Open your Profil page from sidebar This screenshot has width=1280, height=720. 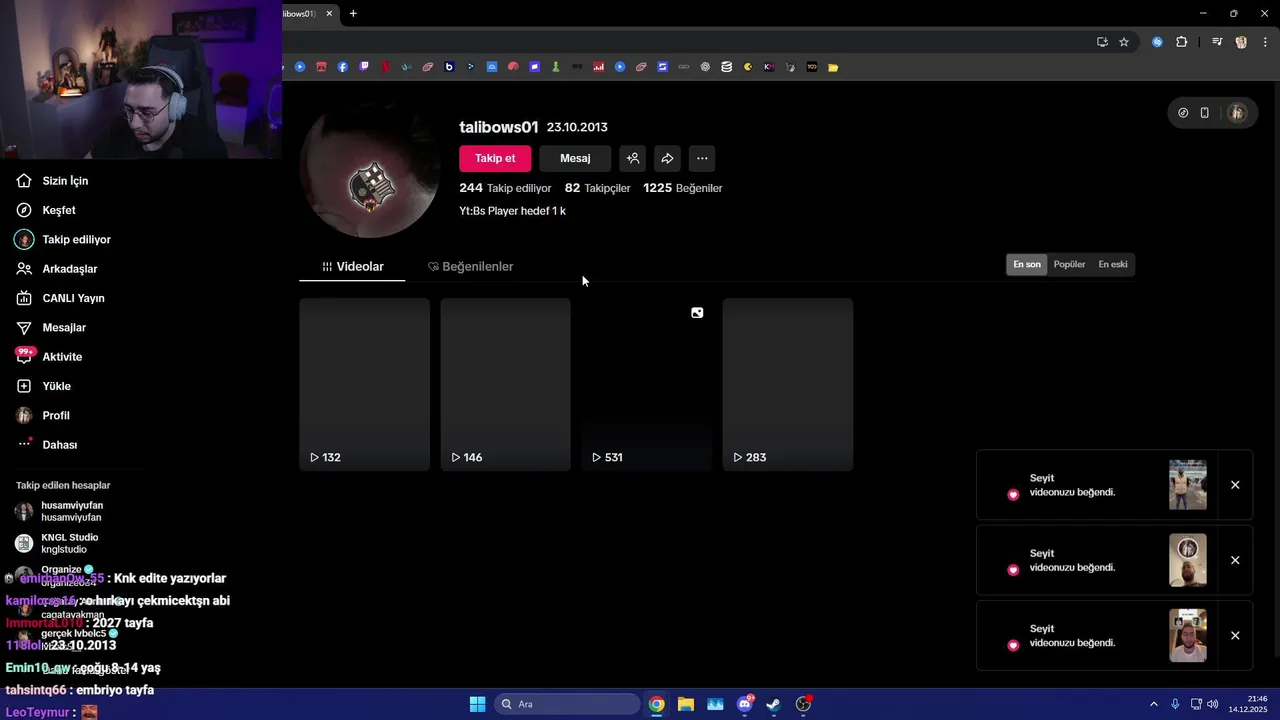point(56,415)
